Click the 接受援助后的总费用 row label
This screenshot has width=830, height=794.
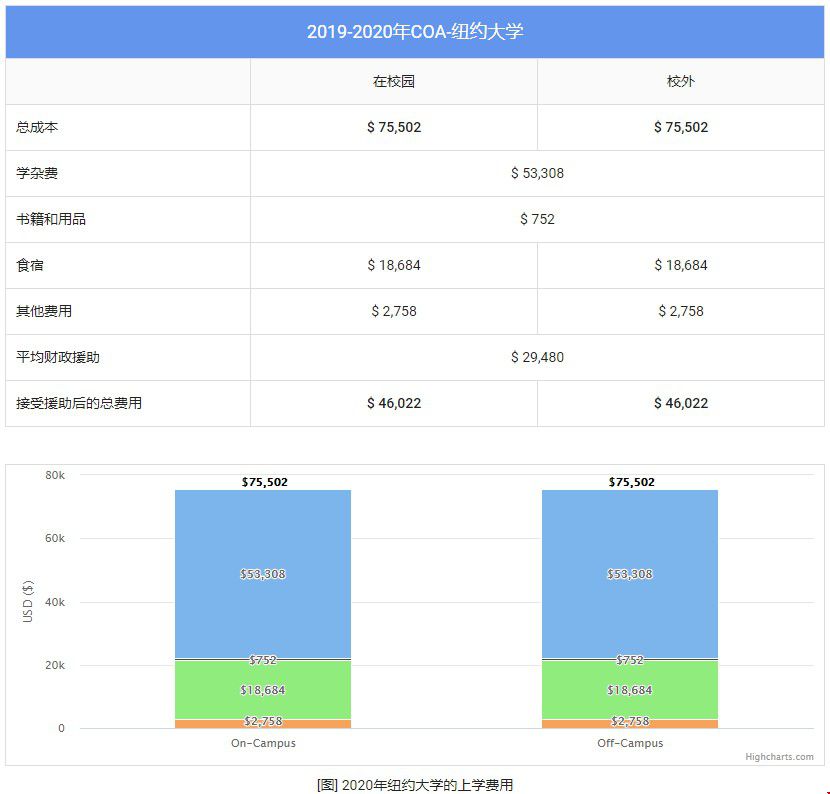(79, 403)
